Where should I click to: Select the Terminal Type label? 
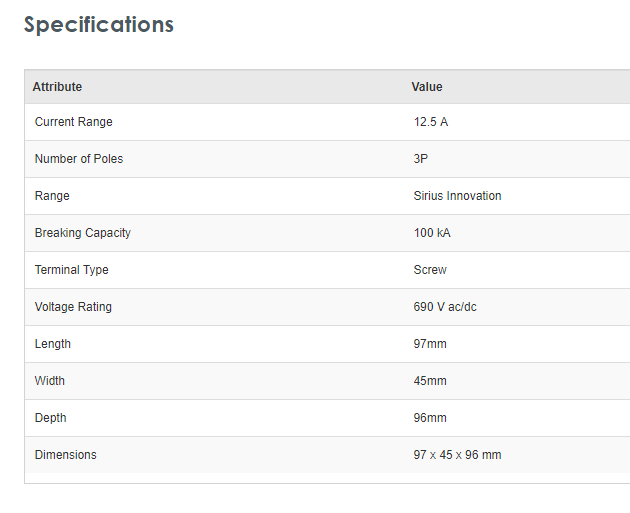[72, 270]
